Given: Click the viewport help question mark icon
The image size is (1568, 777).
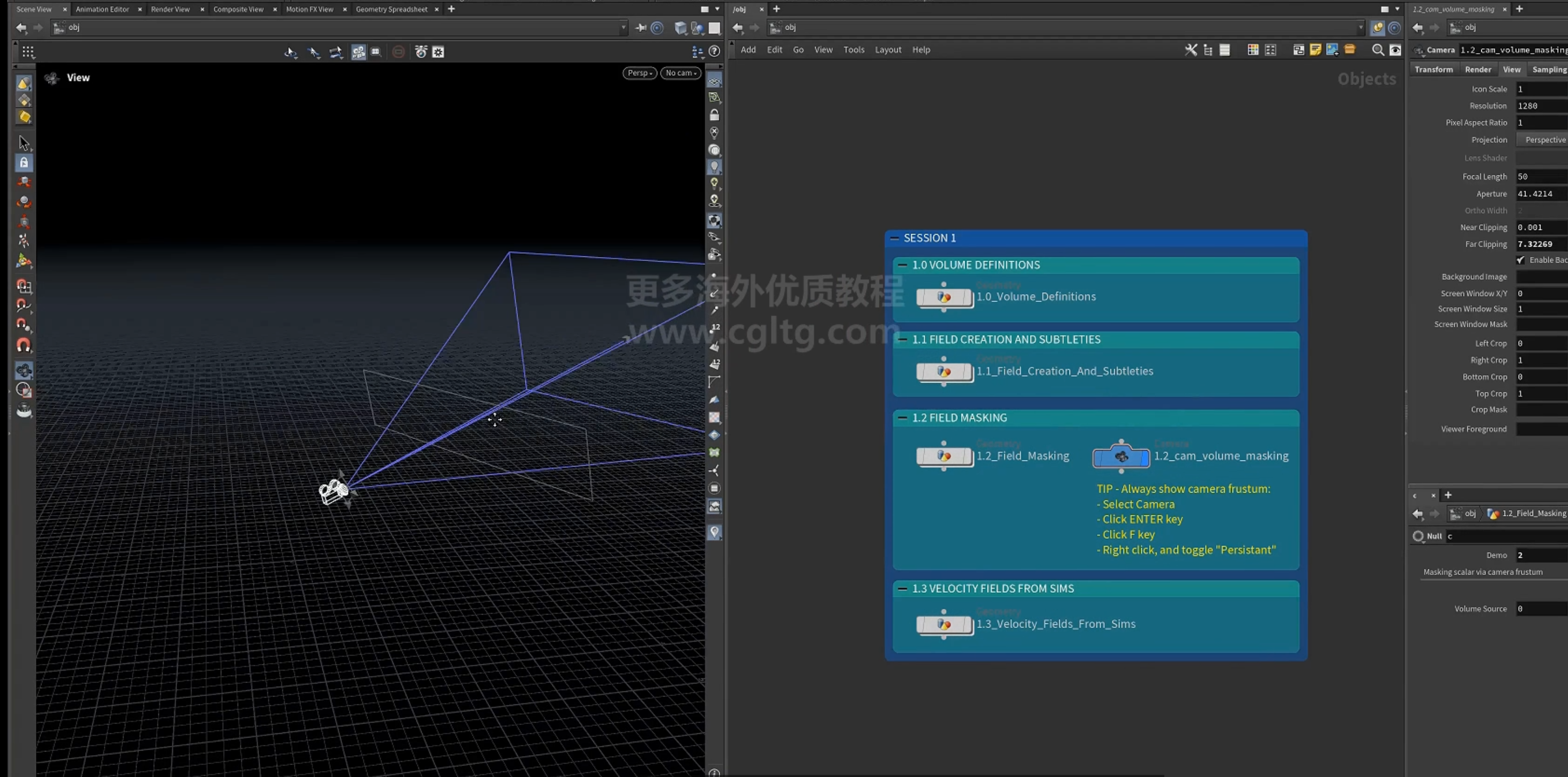Looking at the screenshot, I should pos(714,52).
